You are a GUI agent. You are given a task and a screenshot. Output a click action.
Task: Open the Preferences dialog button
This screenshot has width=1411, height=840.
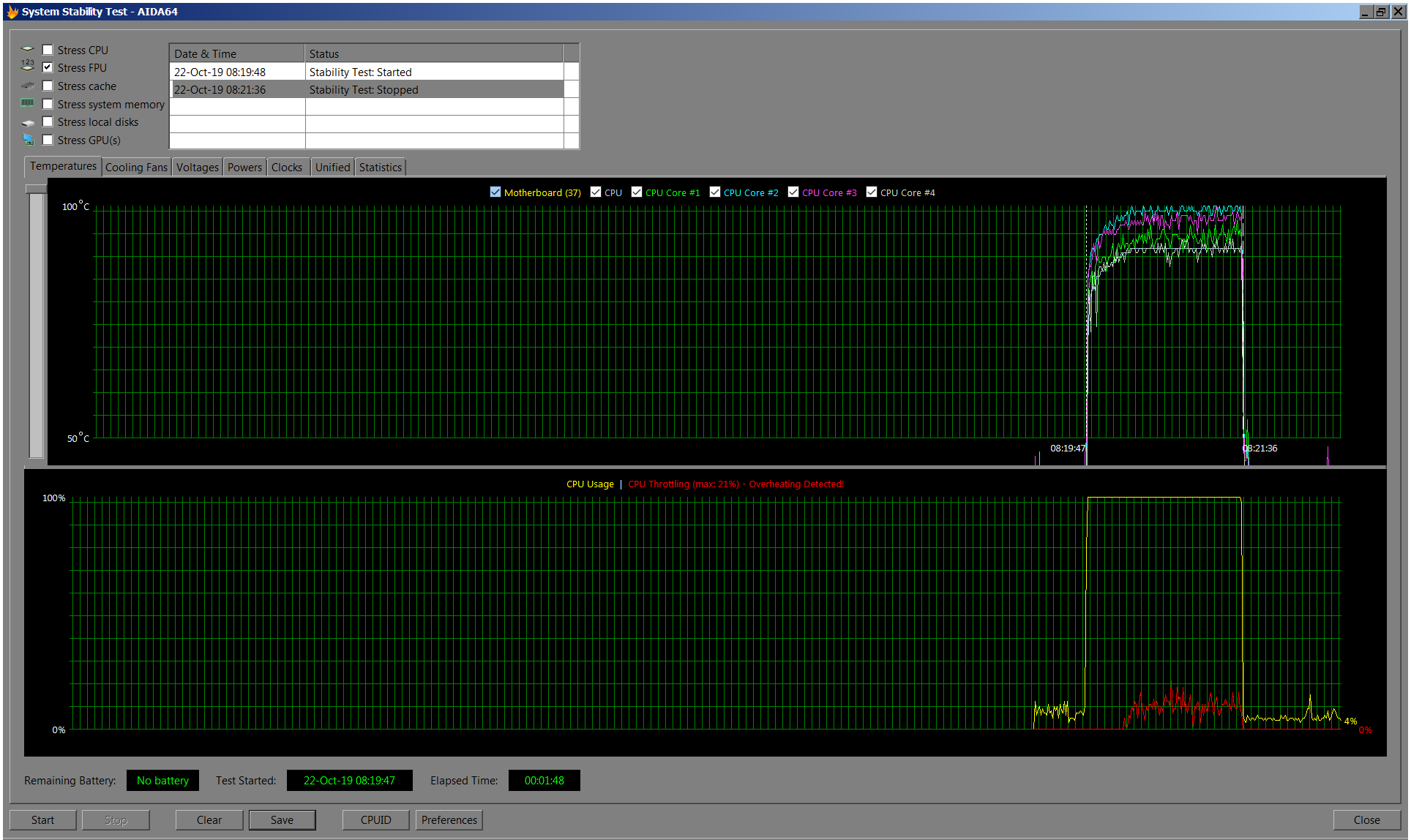[x=449, y=820]
